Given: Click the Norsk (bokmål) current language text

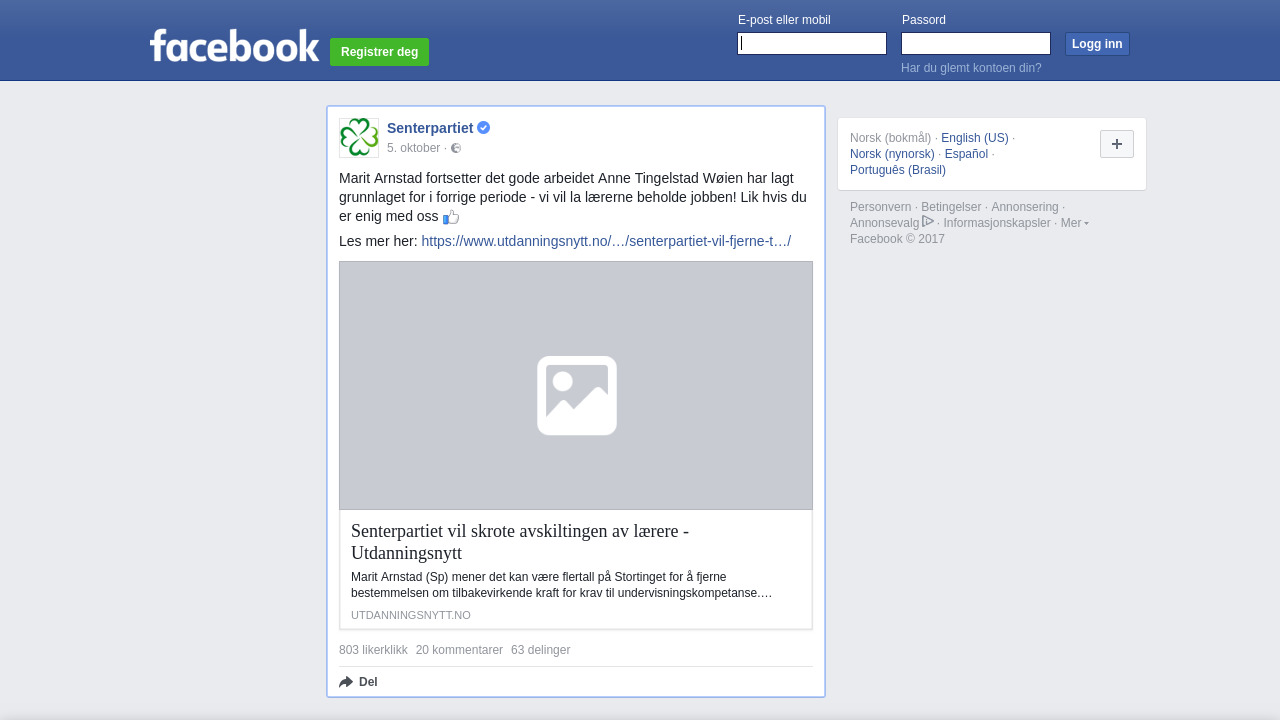Looking at the screenshot, I should (890, 138).
